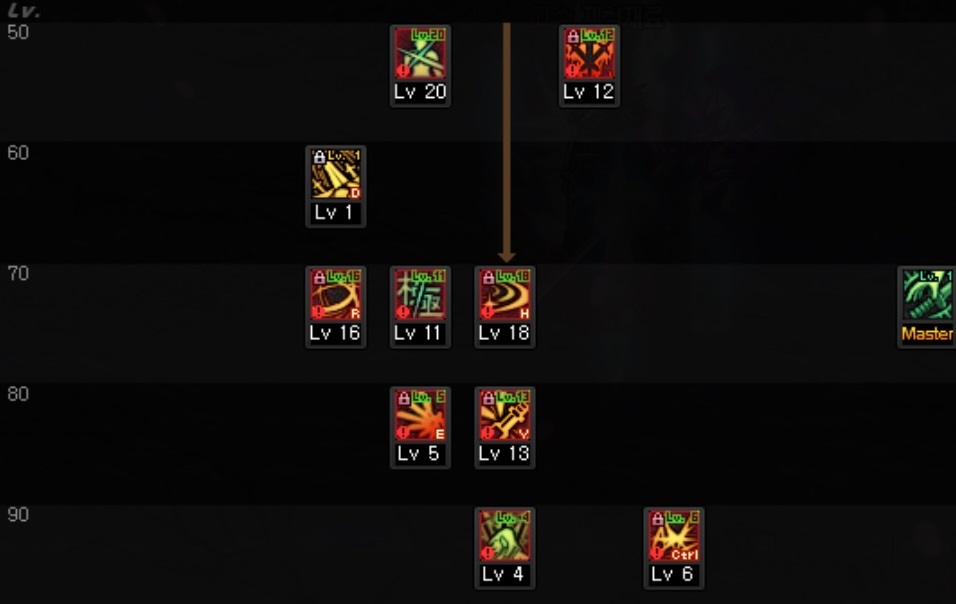
Task: Select the green Lv 4 skill icon
Action: (x=505, y=536)
